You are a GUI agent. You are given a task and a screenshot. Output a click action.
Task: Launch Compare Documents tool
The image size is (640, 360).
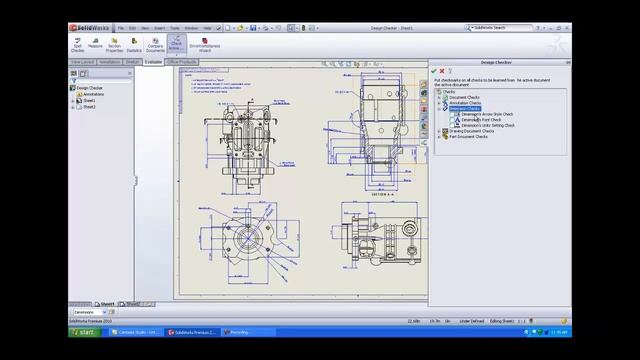[x=155, y=44]
